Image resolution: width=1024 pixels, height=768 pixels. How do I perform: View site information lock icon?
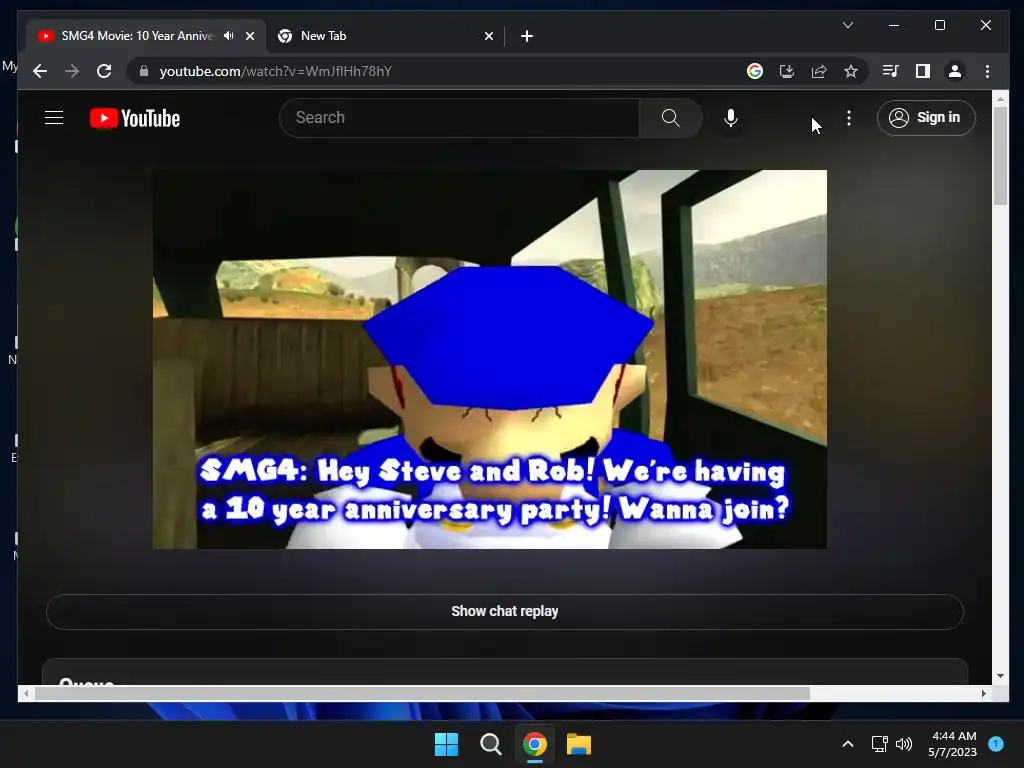144,71
